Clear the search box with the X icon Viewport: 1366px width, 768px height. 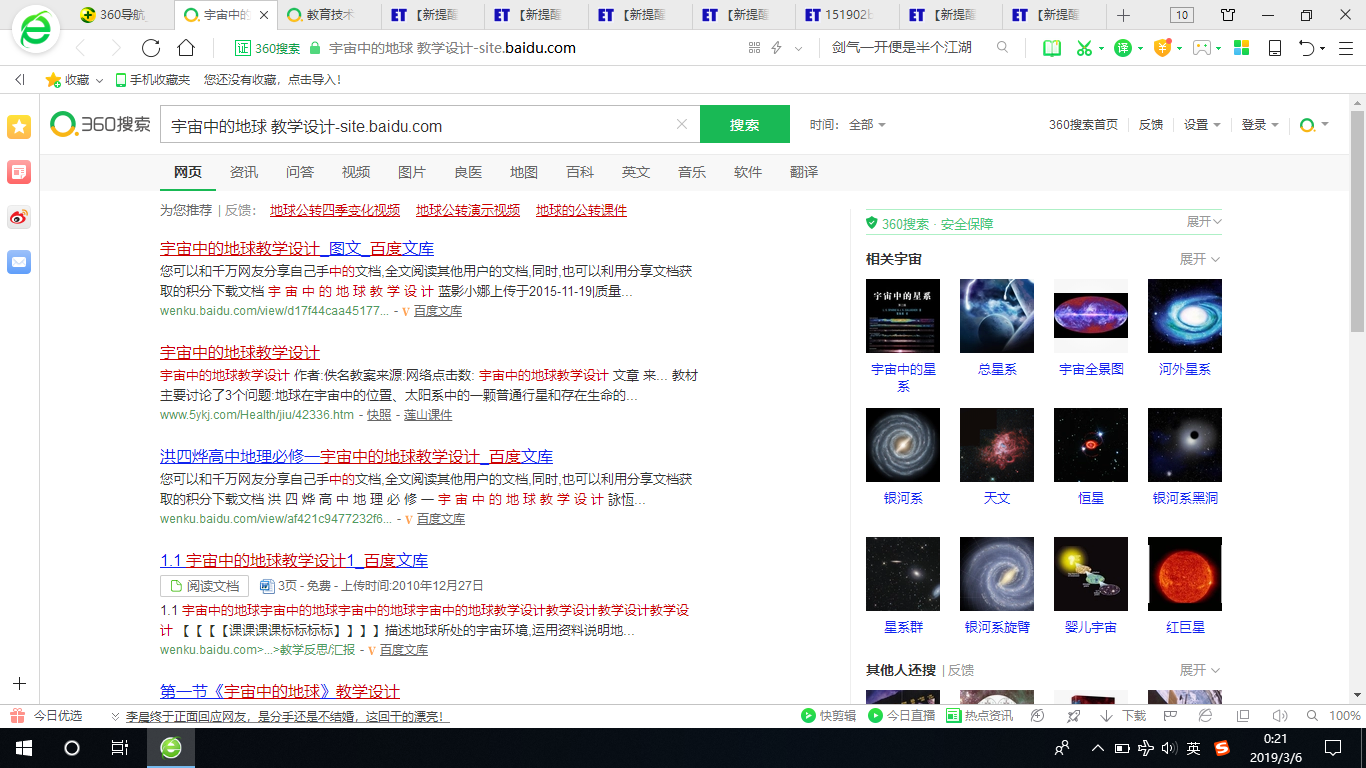682,125
